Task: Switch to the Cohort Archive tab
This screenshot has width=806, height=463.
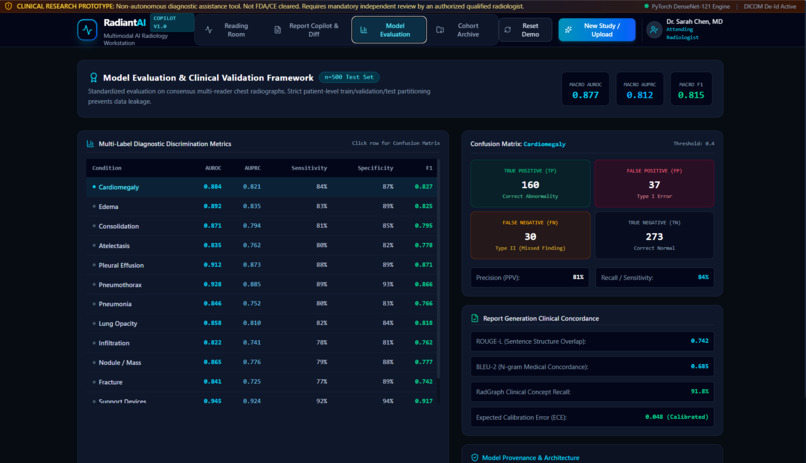Action: point(460,30)
